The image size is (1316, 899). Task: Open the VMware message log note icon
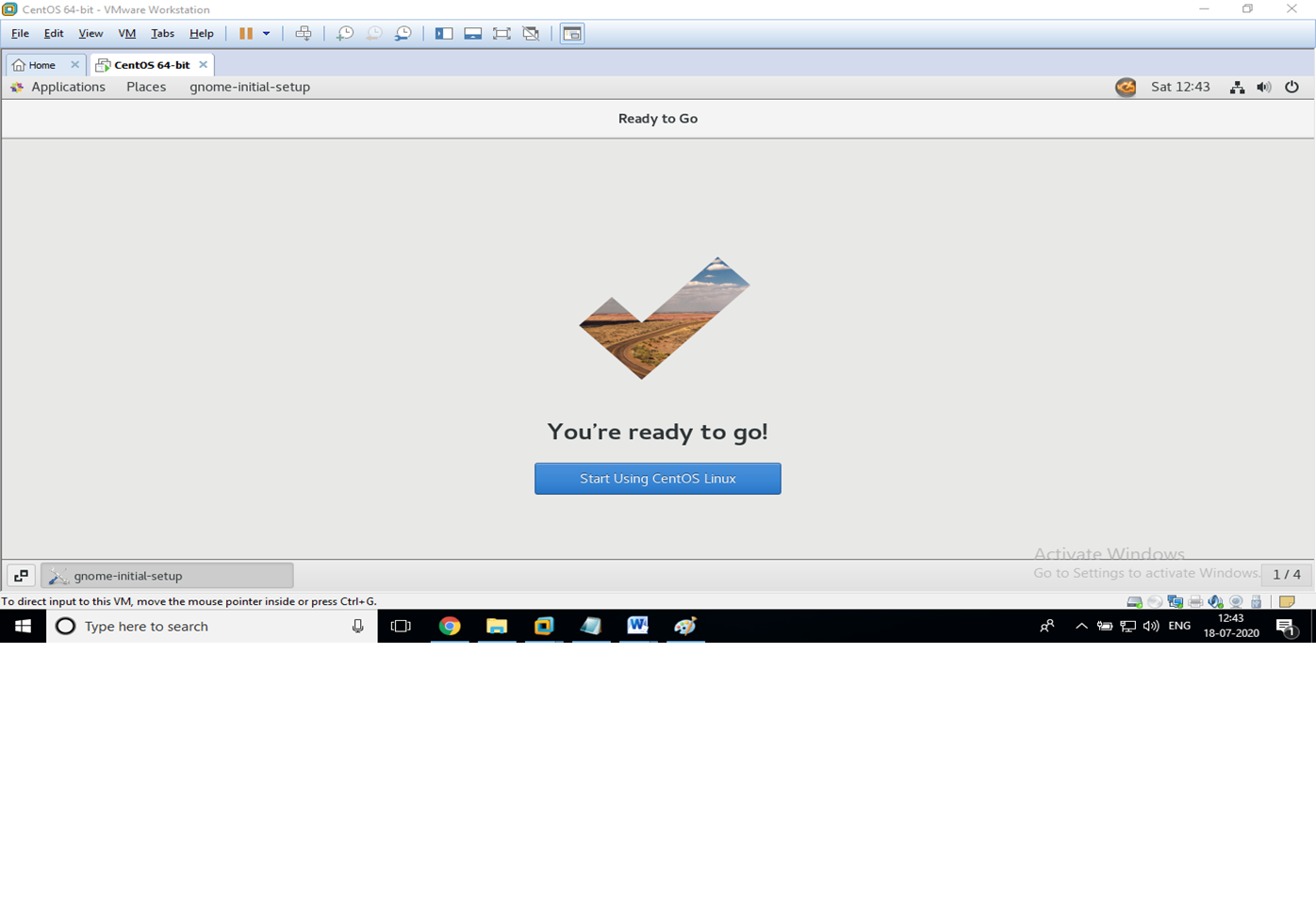point(1288,601)
